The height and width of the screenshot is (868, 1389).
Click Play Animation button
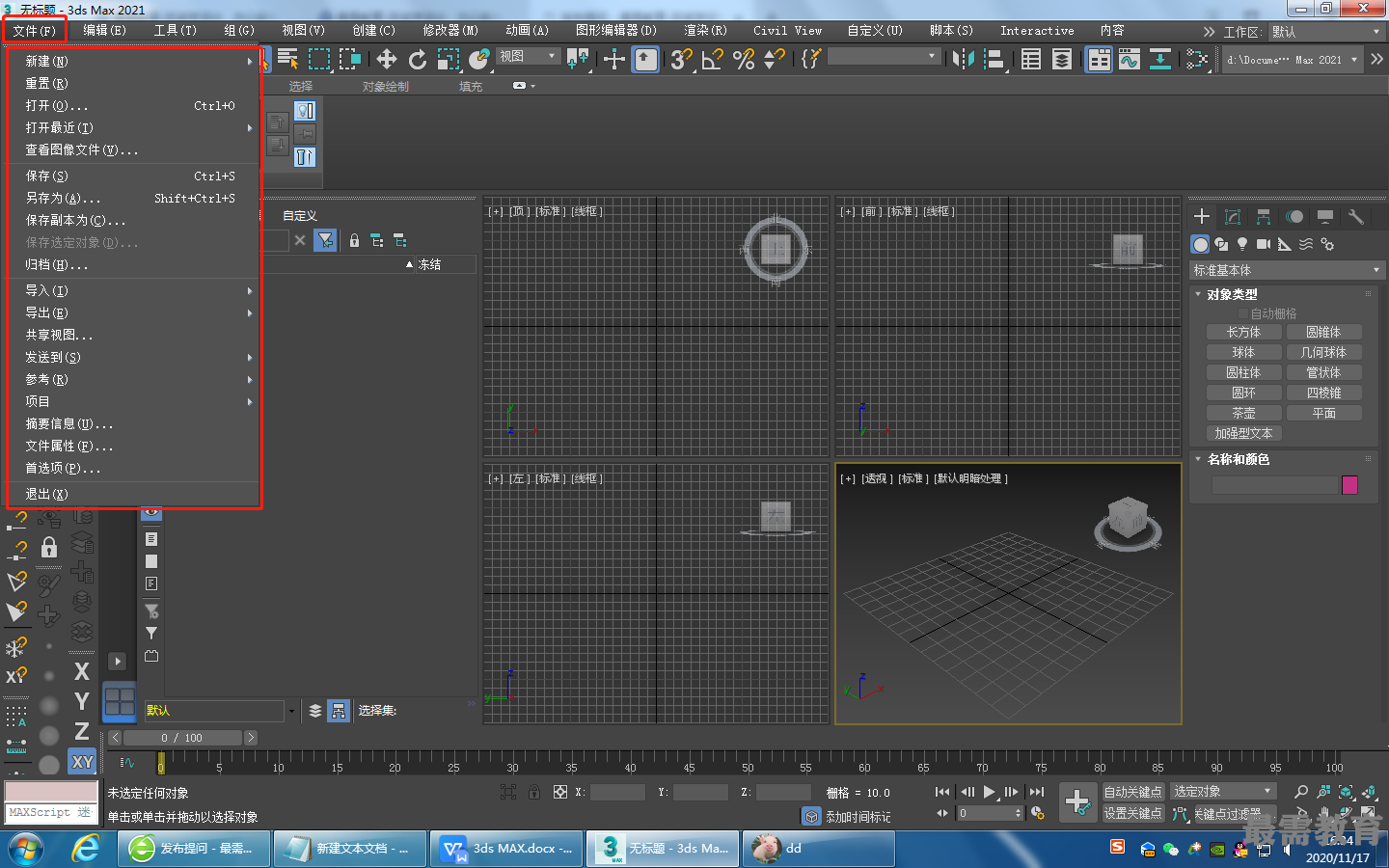tap(990, 792)
